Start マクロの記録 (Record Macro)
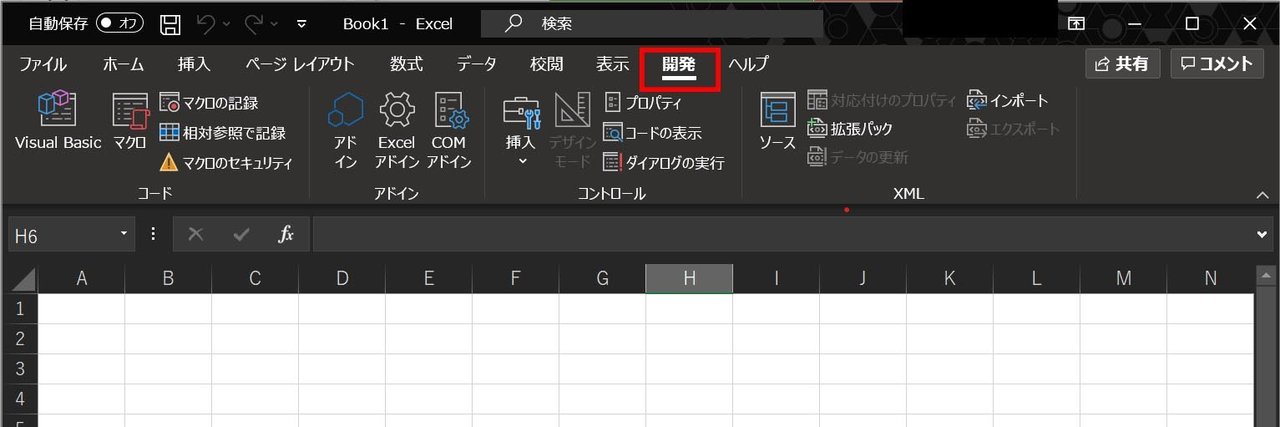 click(208, 103)
